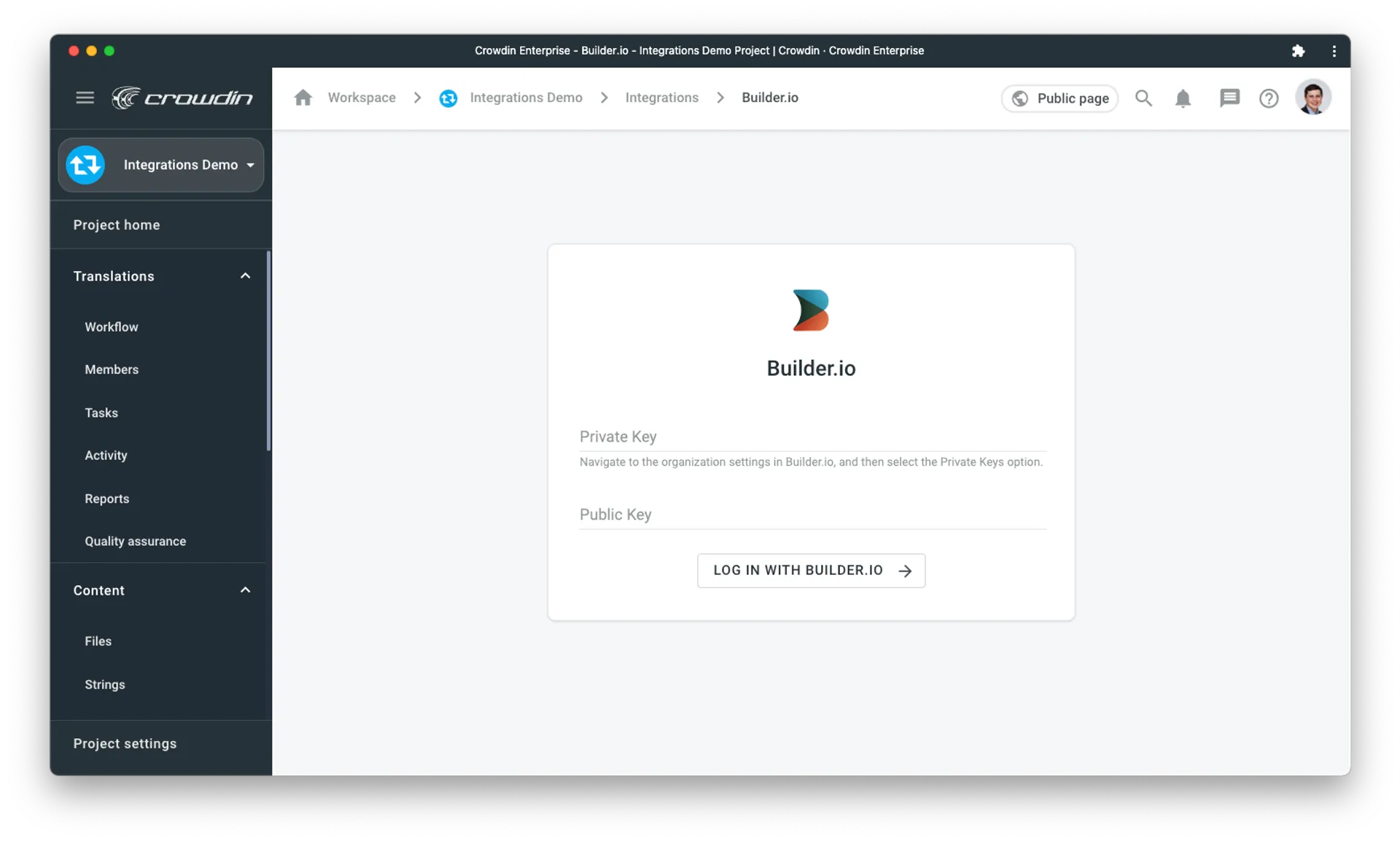Open Workflow in the sidebar
The width and height of the screenshot is (1400, 841).
click(112, 327)
